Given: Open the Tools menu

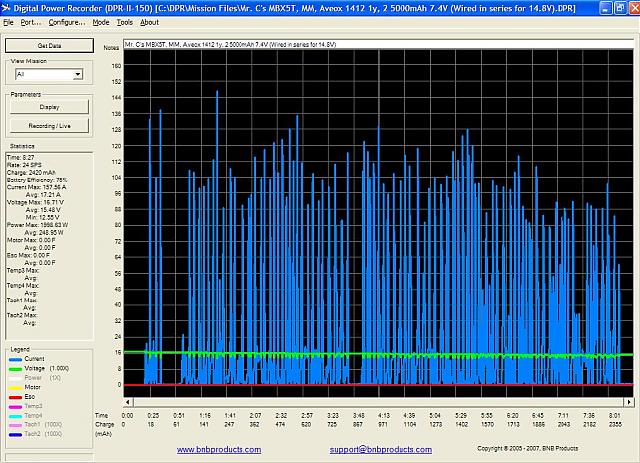Looking at the screenshot, I should pyautogui.click(x=124, y=21).
